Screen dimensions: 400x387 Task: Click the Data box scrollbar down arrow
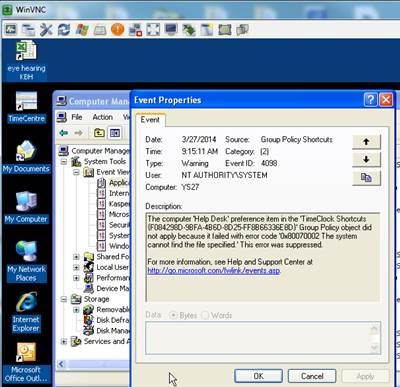coord(374,348)
